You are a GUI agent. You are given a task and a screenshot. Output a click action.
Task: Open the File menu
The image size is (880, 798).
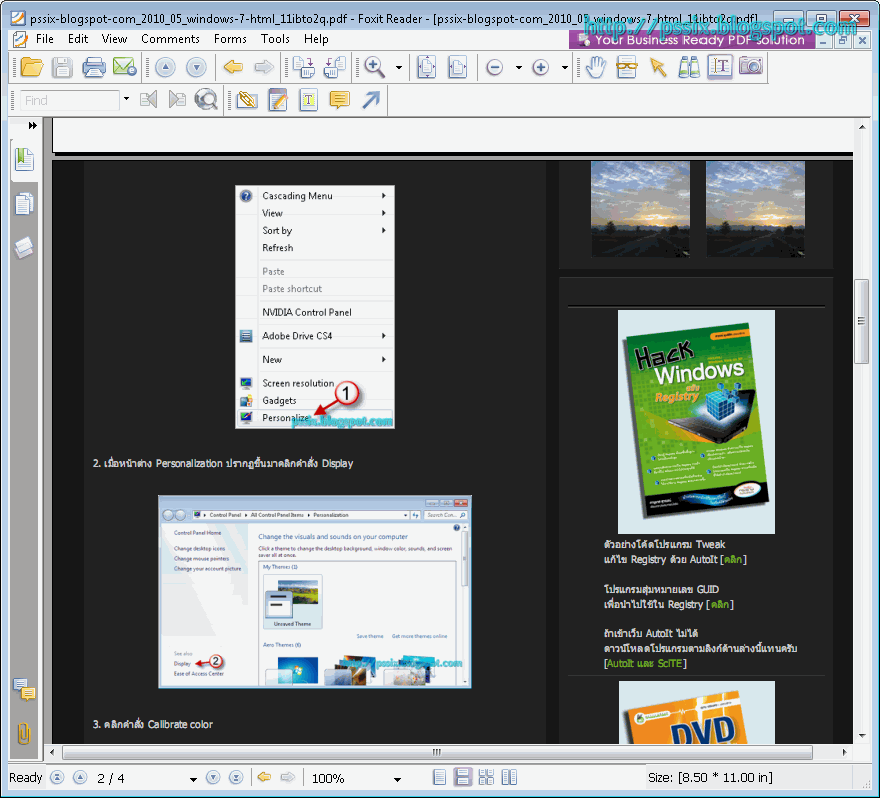tap(44, 39)
